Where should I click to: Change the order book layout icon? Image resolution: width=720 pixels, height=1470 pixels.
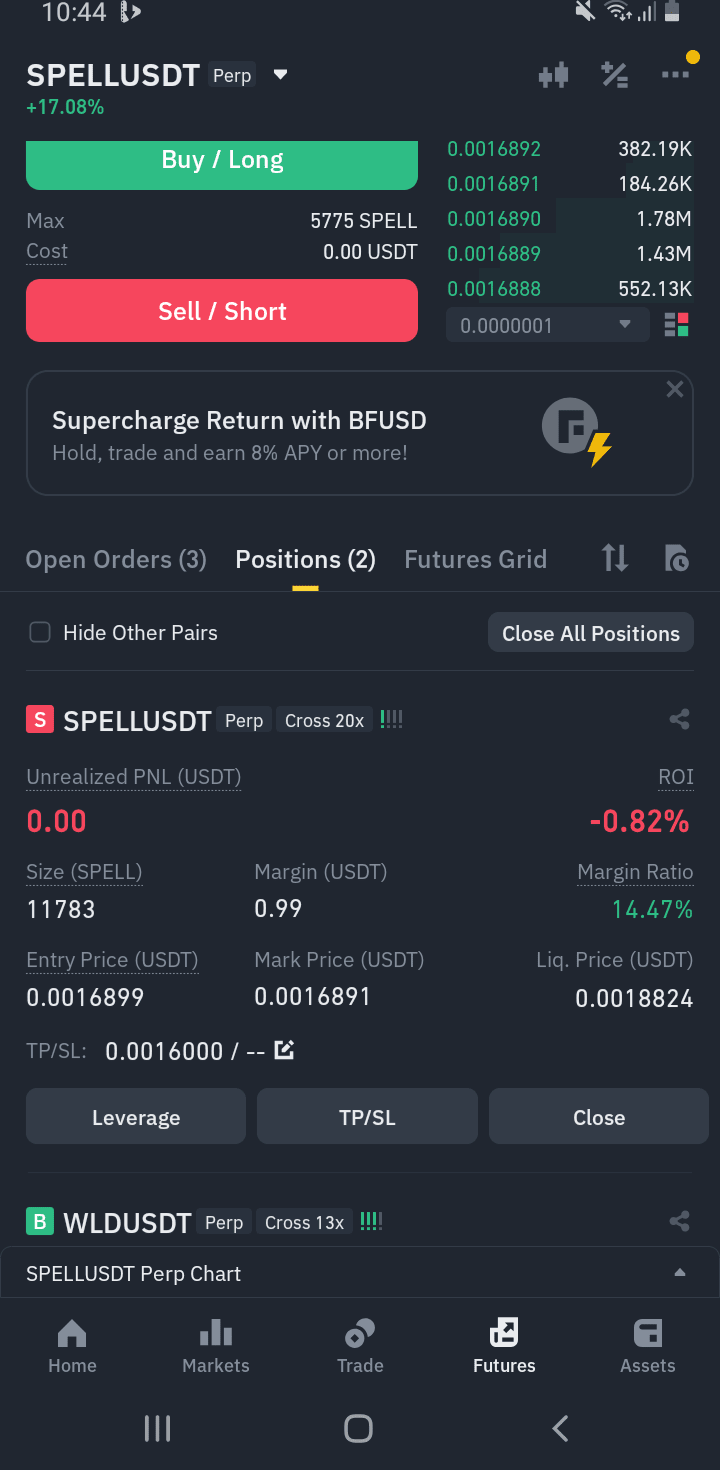pos(677,325)
